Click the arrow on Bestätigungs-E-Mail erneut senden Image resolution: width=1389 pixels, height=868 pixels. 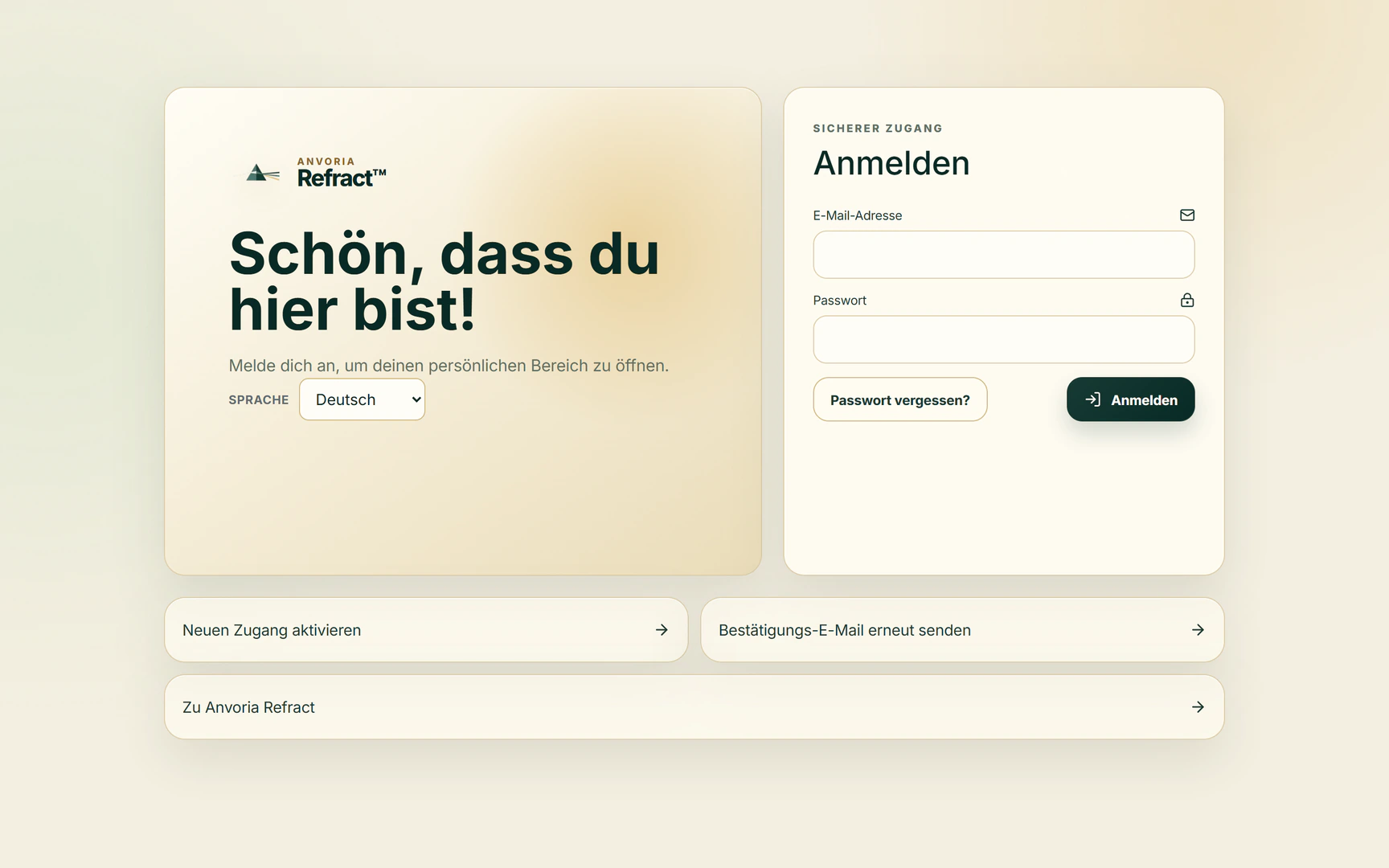pos(1198,630)
